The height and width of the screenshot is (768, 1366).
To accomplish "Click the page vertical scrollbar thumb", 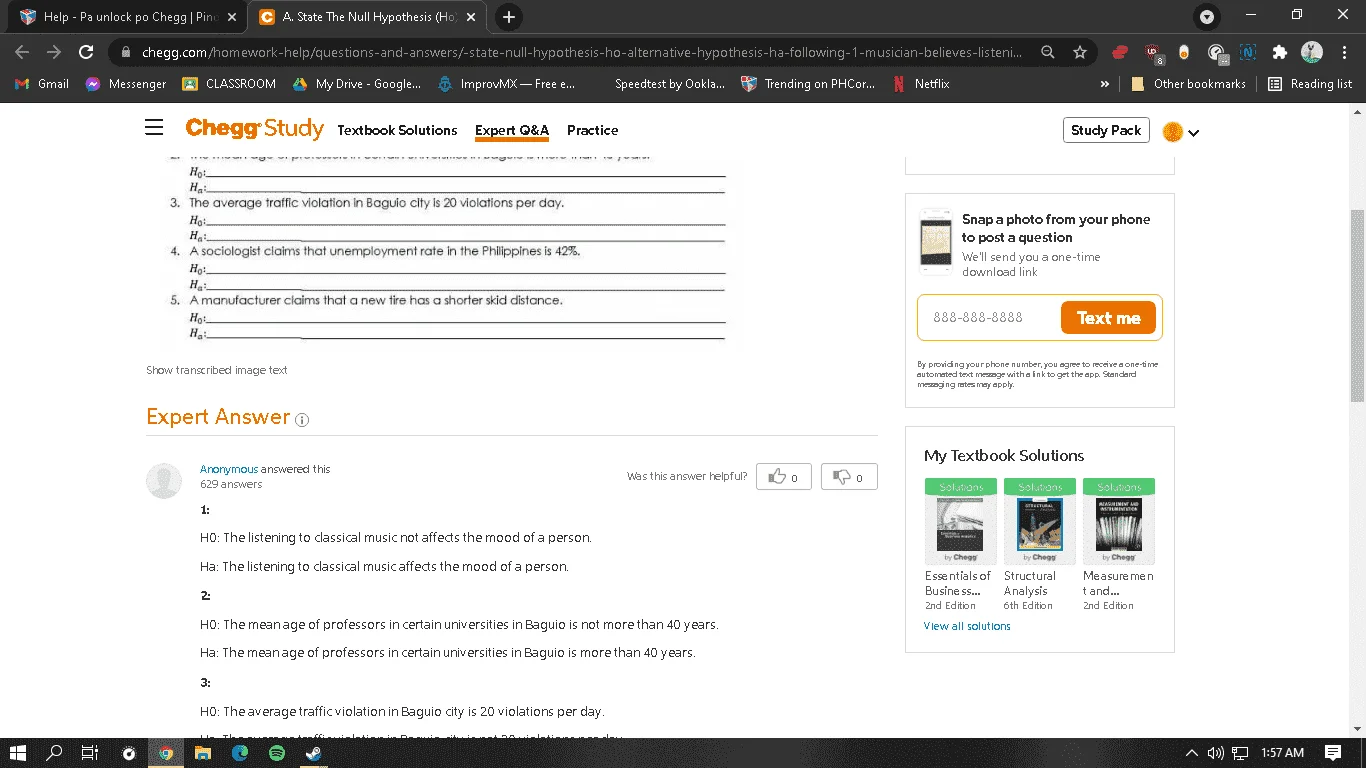I will click(x=1357, y=305).
